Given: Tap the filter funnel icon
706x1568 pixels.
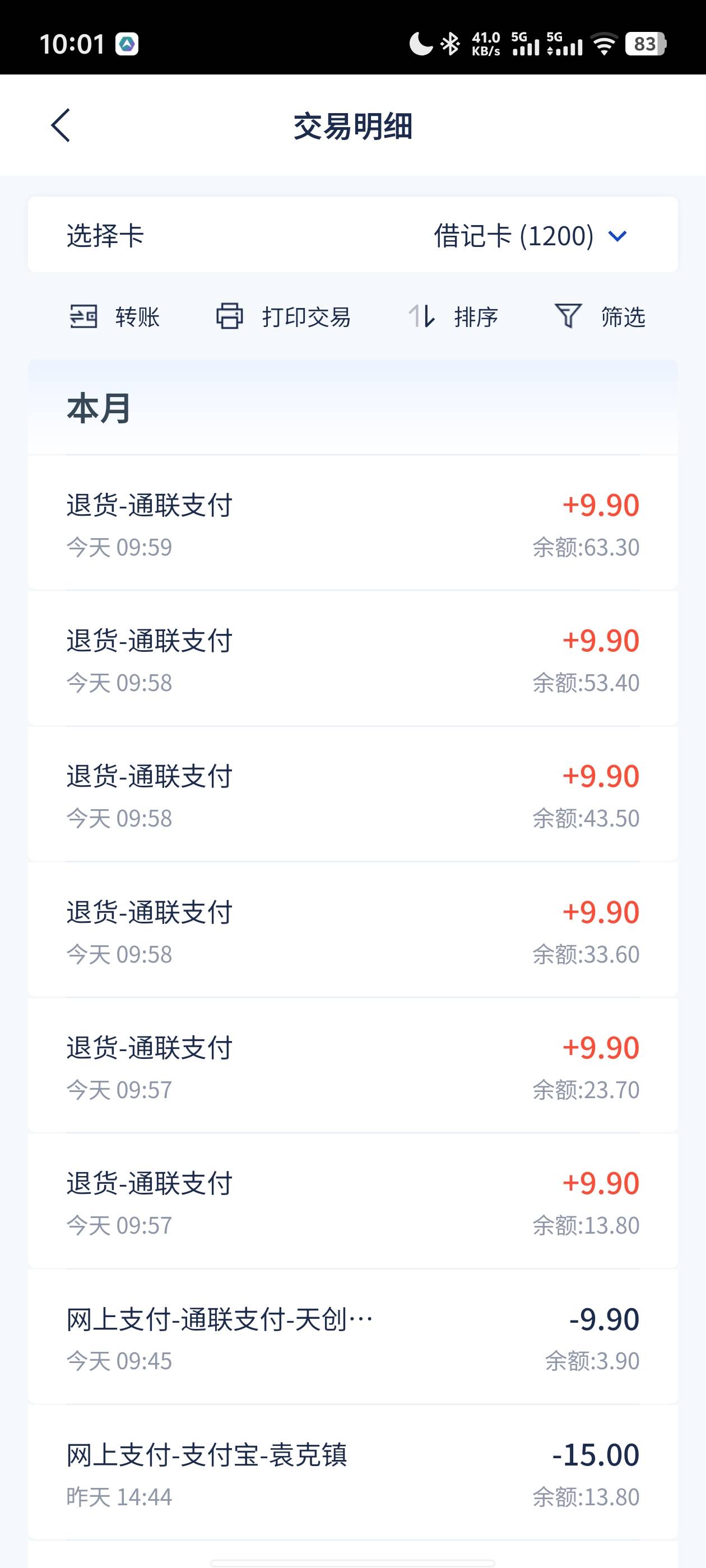Looking at the screenshot, I should pos(568,316).
